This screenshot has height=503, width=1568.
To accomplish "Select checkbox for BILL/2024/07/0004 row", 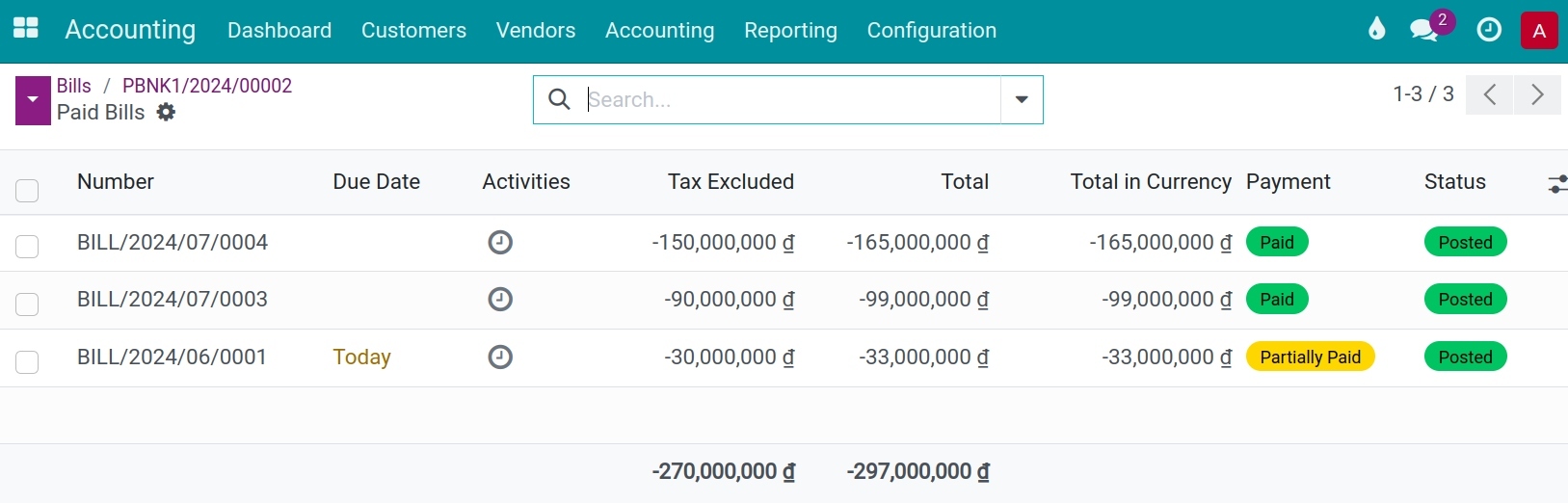I will (x=27, y=247).
